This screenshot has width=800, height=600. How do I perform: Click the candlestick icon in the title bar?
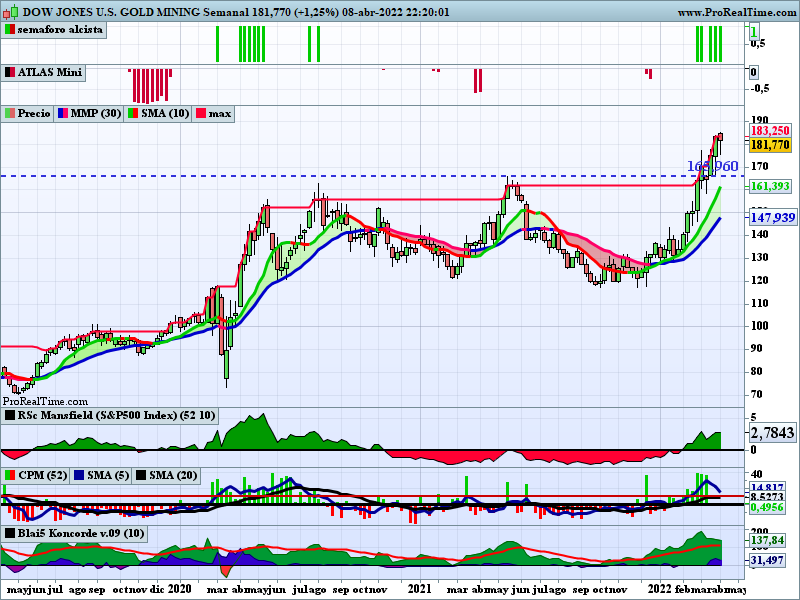point(10,12)
